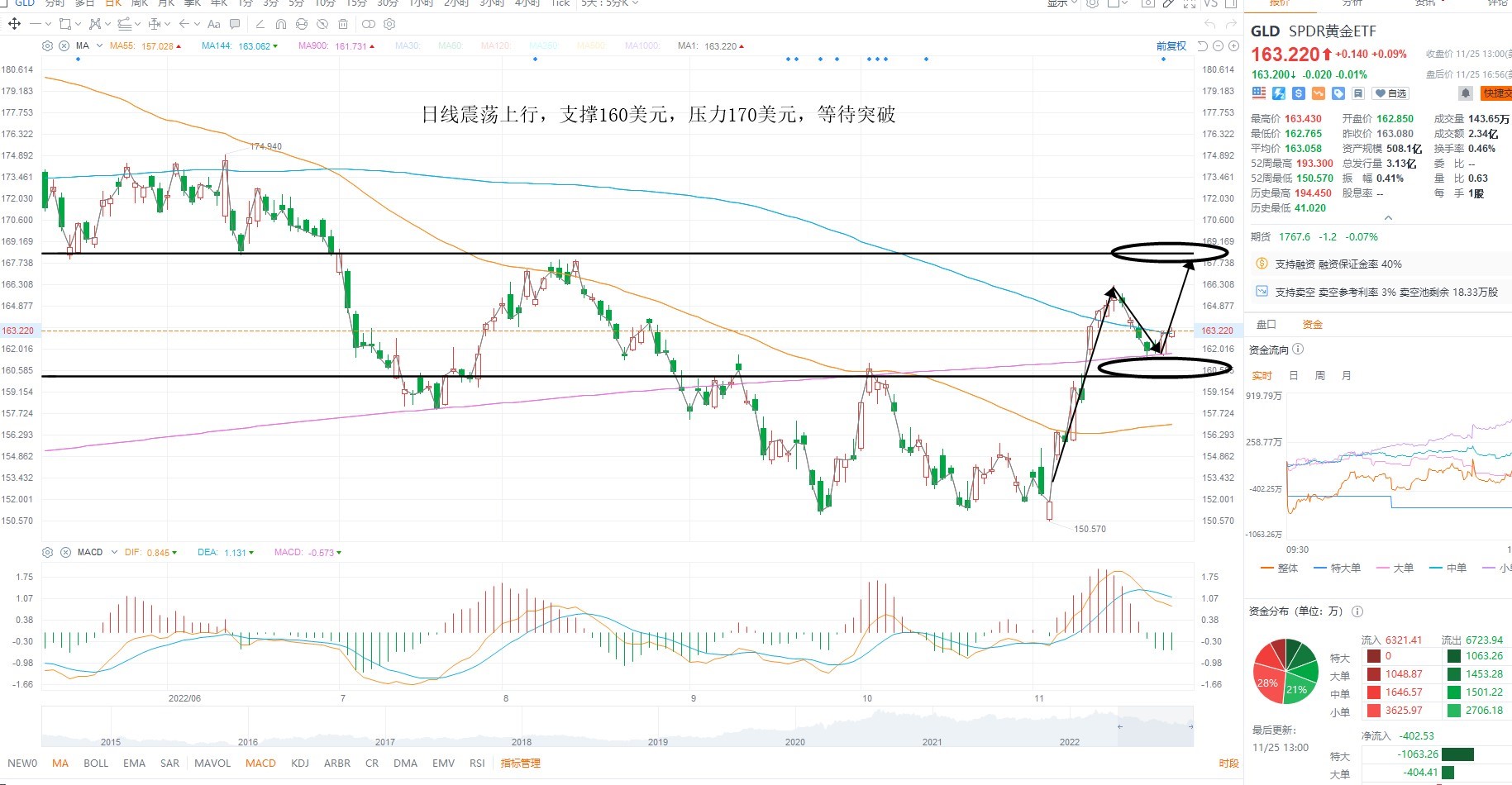Zoom in the chart with plus icon
This screenshot has width=1512, height=785.
tap(1234, 46)
